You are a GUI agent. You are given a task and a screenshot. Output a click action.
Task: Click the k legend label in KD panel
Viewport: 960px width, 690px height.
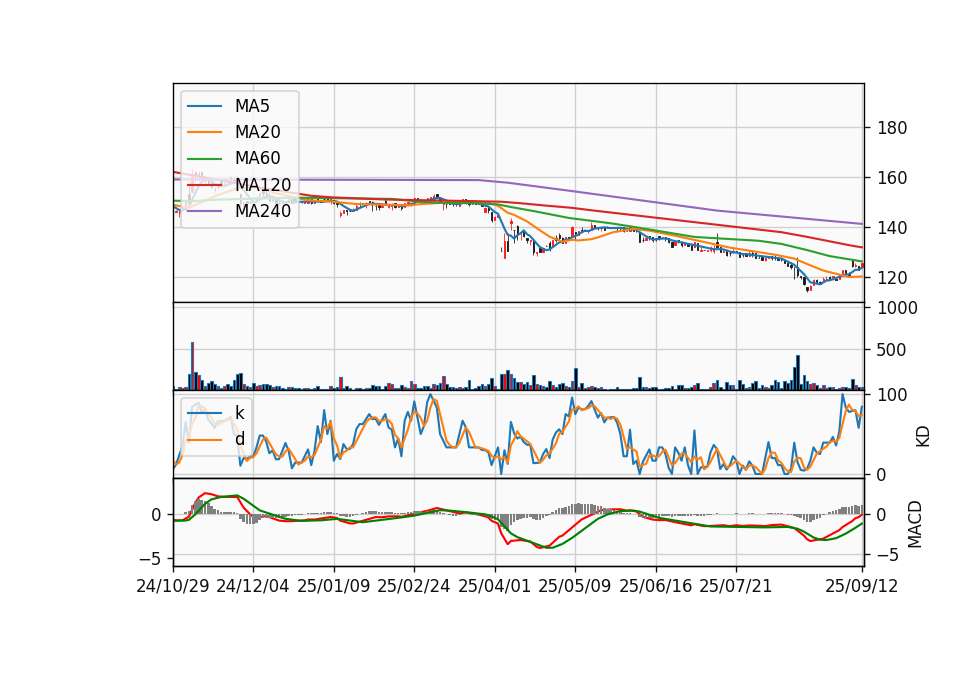coord(239,413)
